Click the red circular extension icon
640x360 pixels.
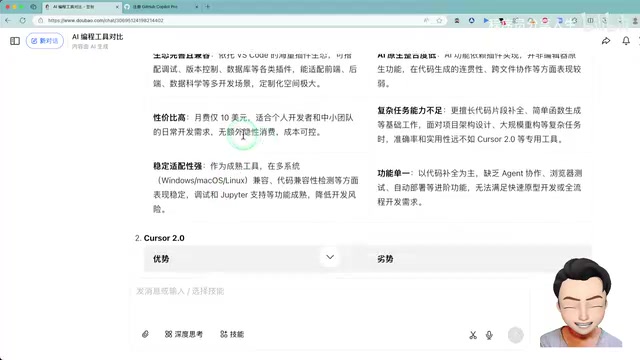[x=545, y=20]
